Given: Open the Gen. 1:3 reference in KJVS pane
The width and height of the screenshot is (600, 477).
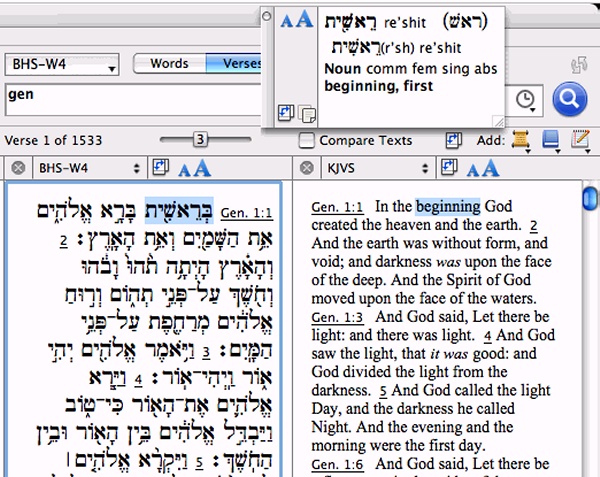Looking at the screenshot, I should point(337,317).
